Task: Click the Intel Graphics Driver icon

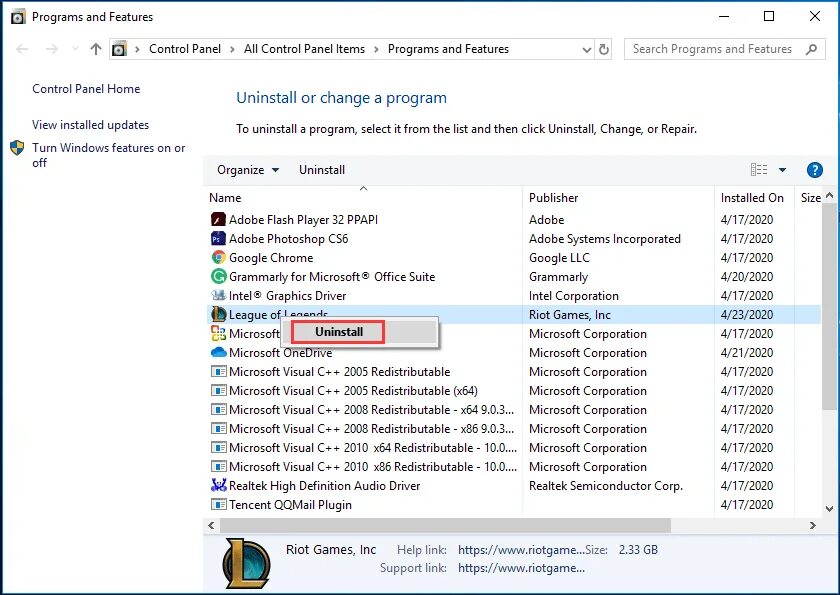Action: point(218,296)
